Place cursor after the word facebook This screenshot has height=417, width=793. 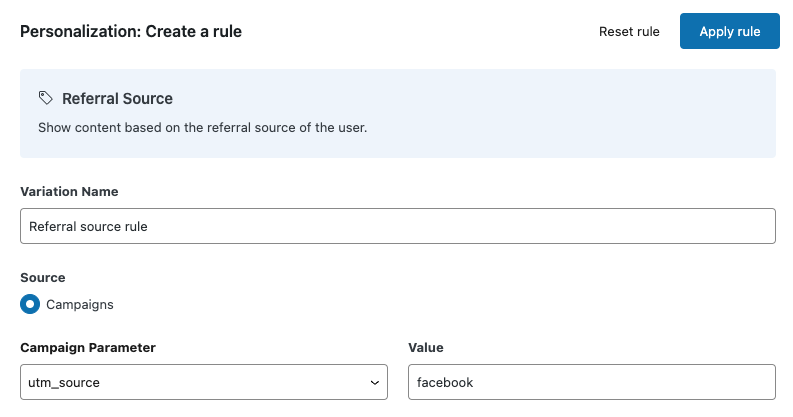pos(476,382)
